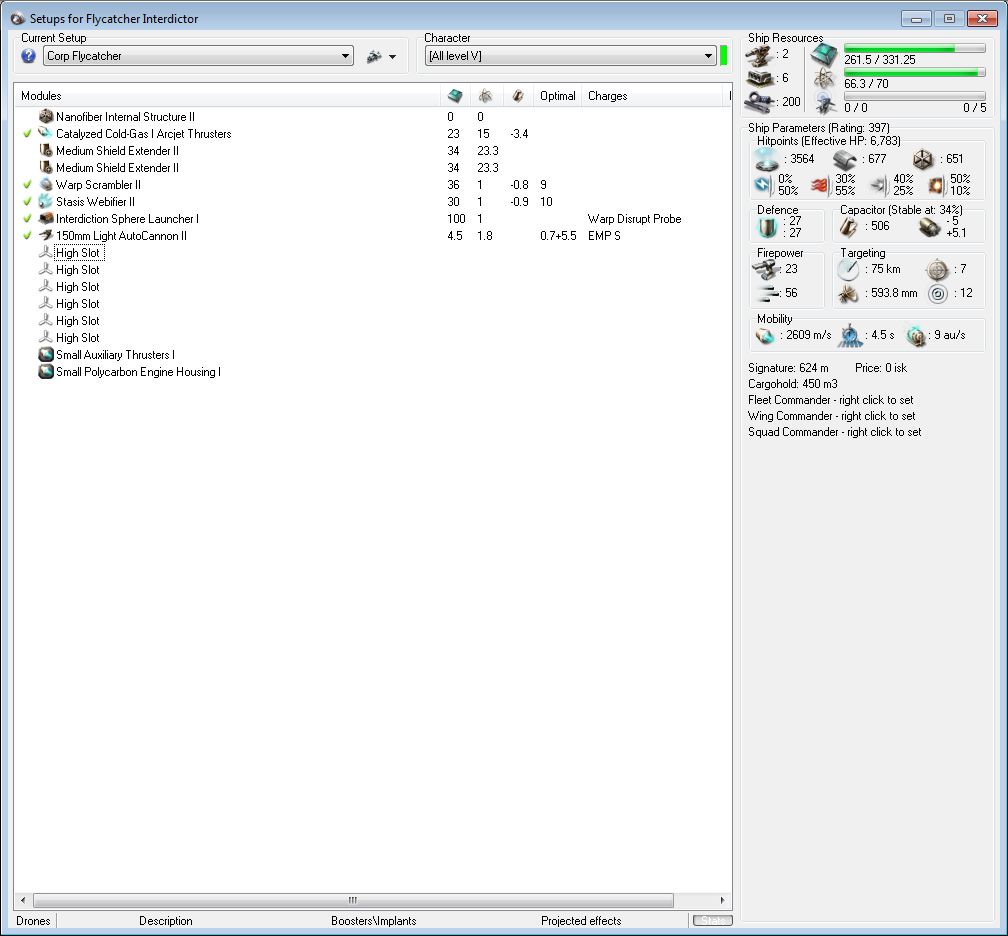Toggle the Stasis Webifier II active checkmark

(27, 202)
